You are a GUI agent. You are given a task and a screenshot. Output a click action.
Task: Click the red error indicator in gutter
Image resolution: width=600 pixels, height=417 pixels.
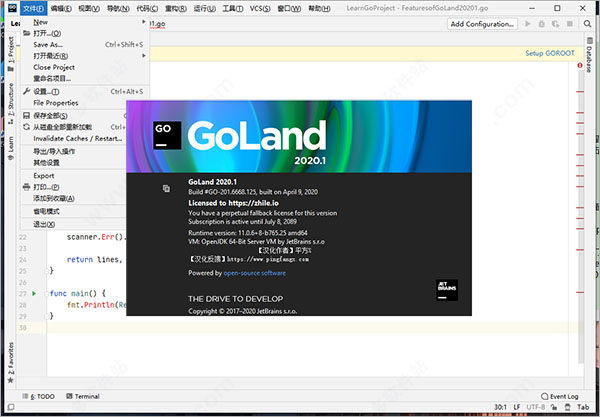click(x=580, y=65)
